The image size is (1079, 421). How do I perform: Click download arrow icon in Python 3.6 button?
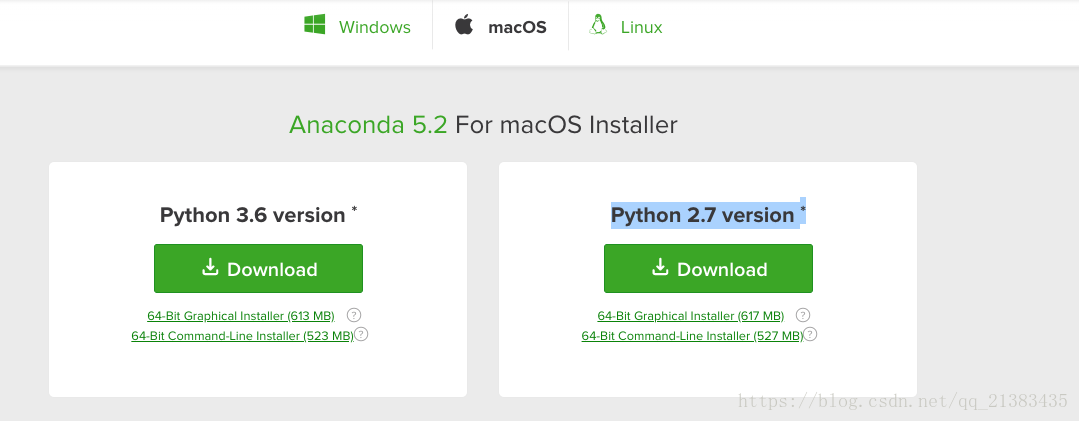(x=210, y=267)
